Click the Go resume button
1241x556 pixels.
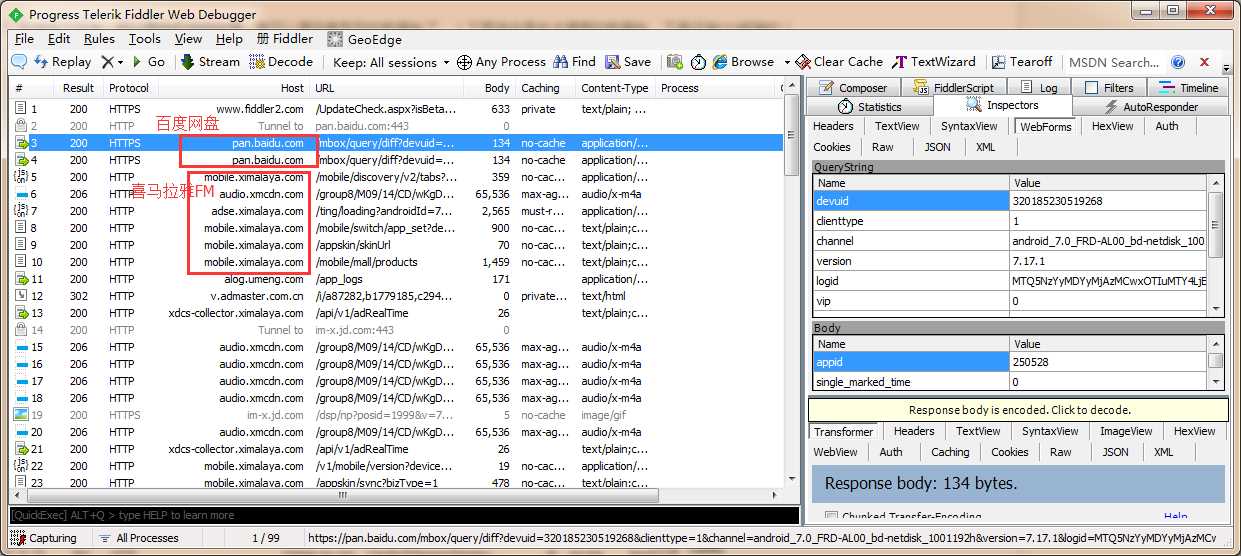pyautogui.click(x=148, y=62)
